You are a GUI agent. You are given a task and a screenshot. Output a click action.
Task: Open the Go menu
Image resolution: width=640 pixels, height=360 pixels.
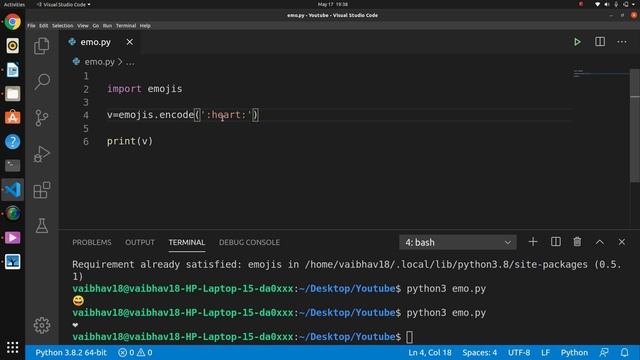click(96, 26)
